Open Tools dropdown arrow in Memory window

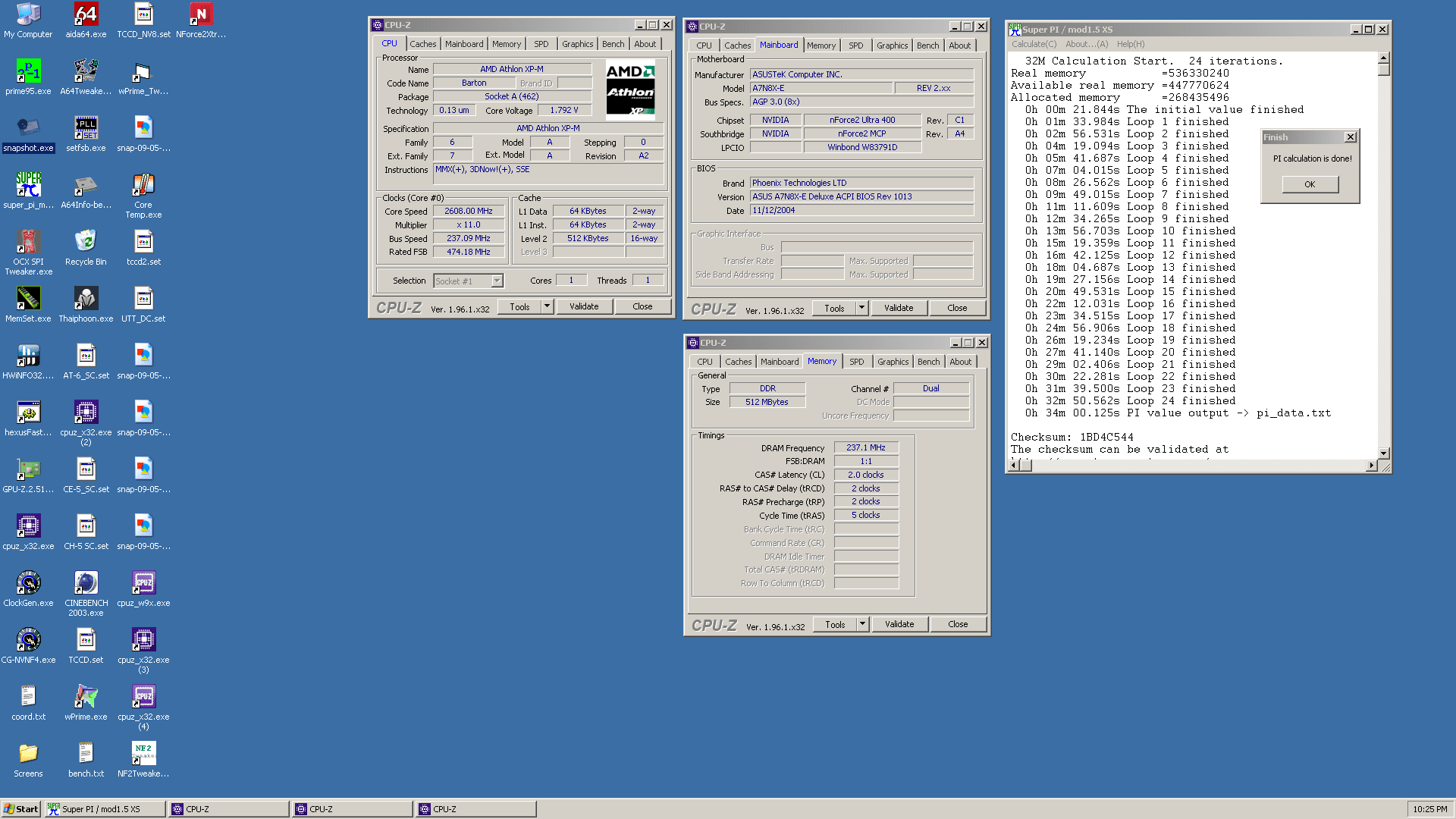862,624
